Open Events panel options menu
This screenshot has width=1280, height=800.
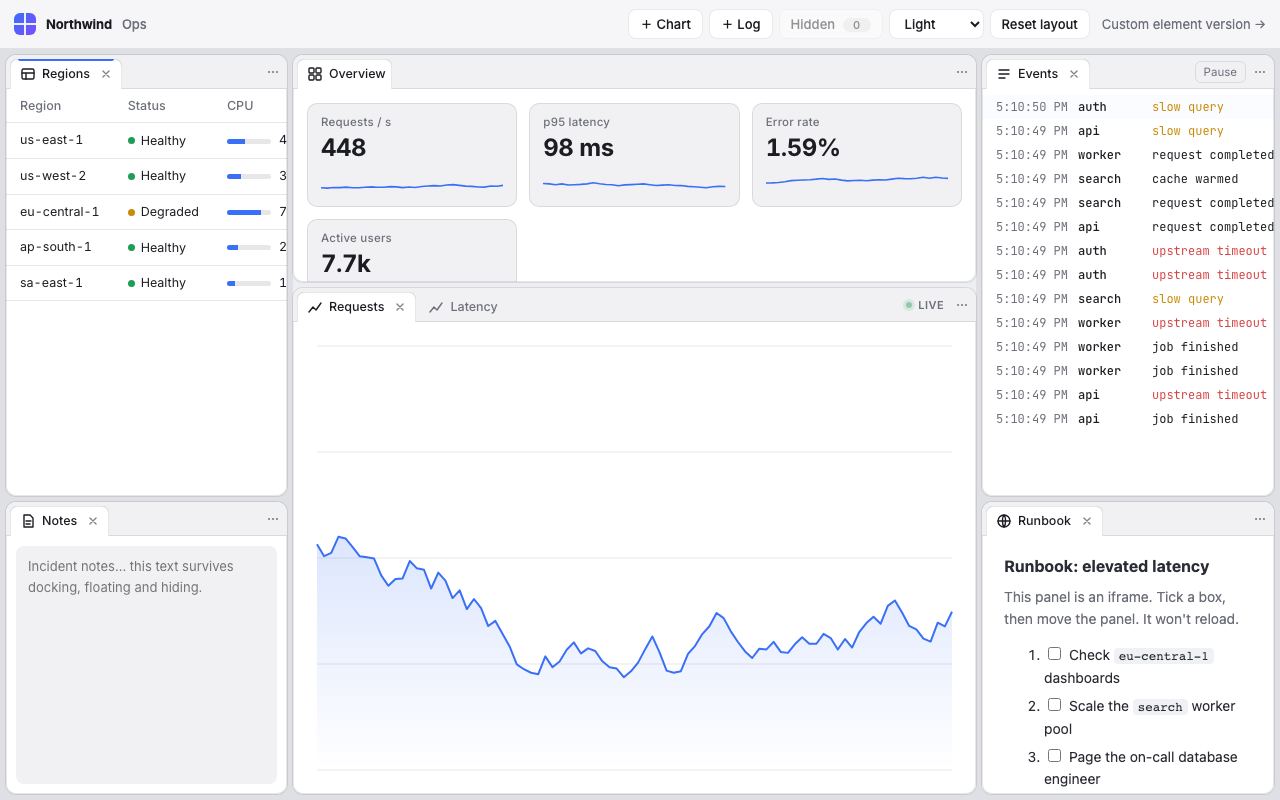(x=1260, y=72)
